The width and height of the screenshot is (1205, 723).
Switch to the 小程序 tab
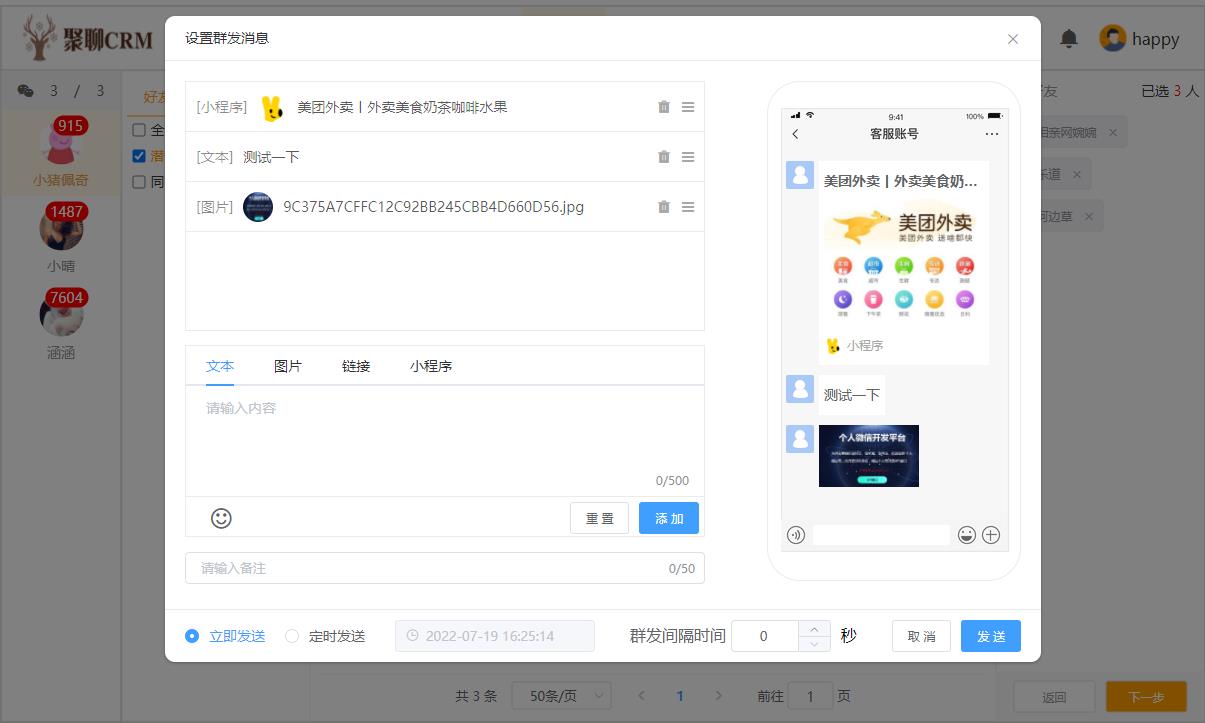tap(431, 366)
